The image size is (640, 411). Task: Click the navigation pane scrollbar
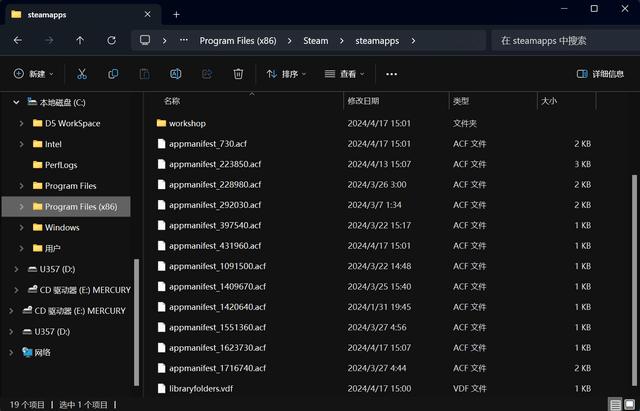[136, 322]
